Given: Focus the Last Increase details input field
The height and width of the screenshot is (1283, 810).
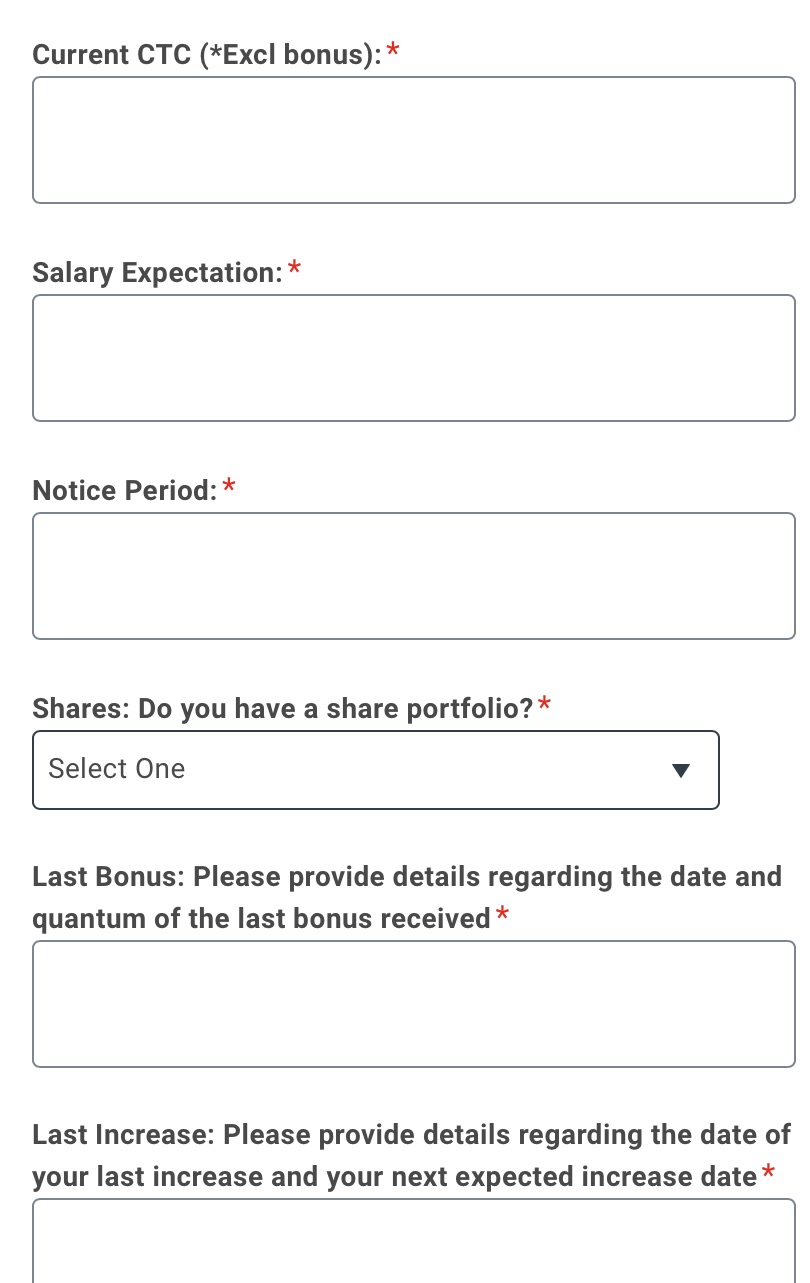Looking at the screenshot, I should 413,1242.
